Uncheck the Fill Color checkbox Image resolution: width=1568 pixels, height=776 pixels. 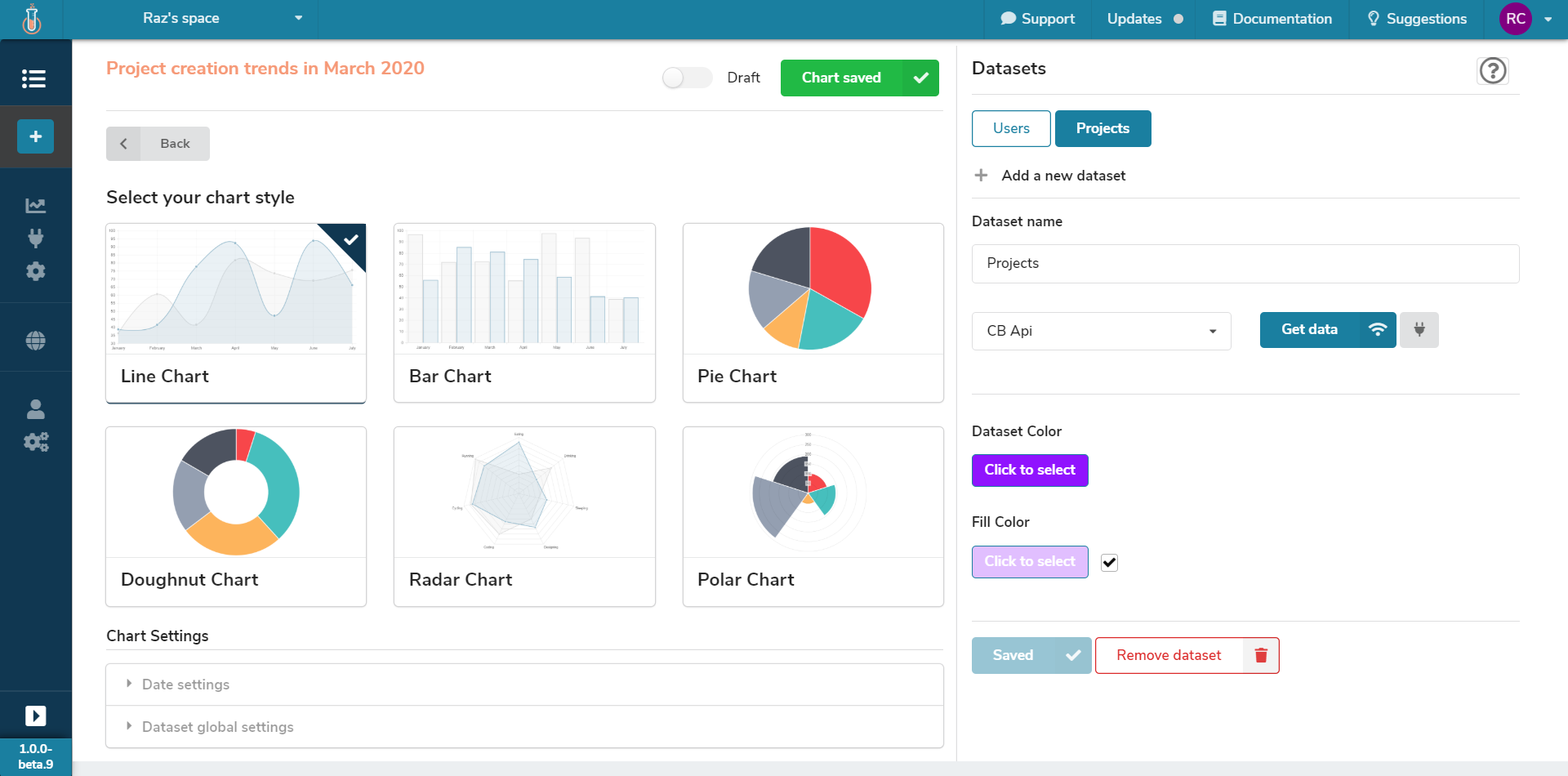pos(1109,562)
